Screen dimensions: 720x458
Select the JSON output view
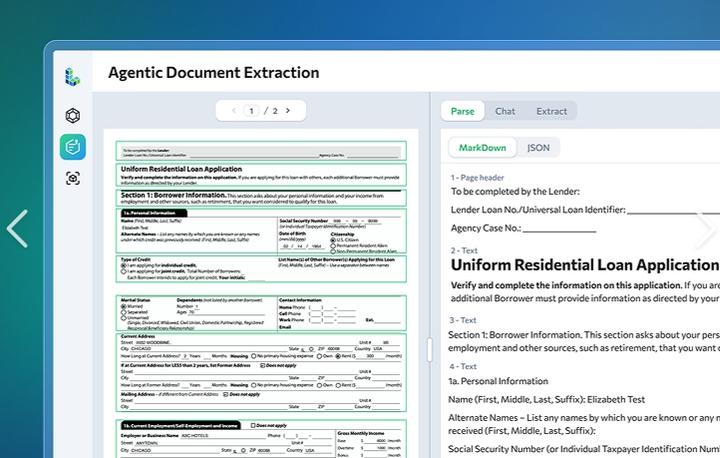tap(538, 148)
